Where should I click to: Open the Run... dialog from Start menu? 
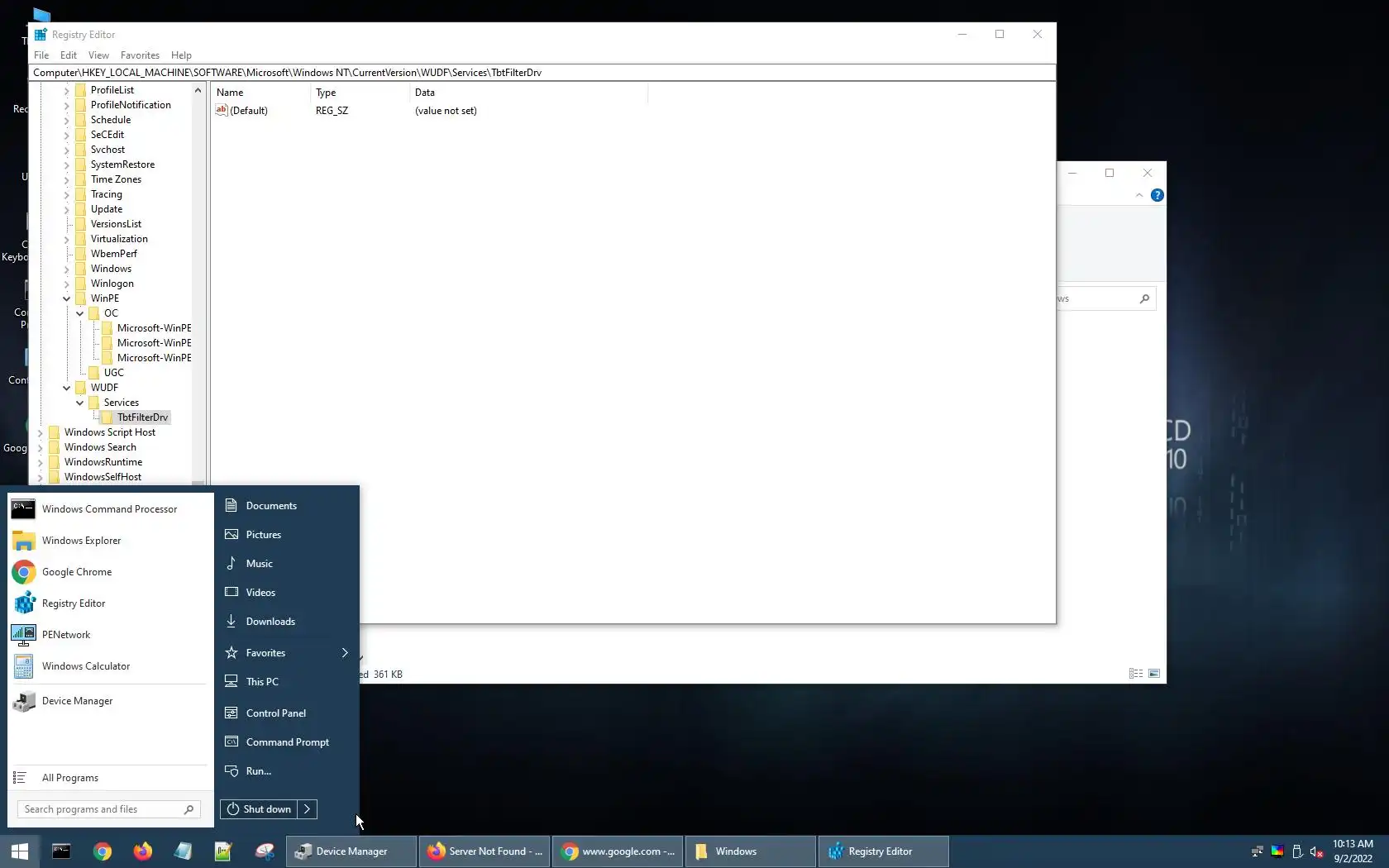(288, 771)
